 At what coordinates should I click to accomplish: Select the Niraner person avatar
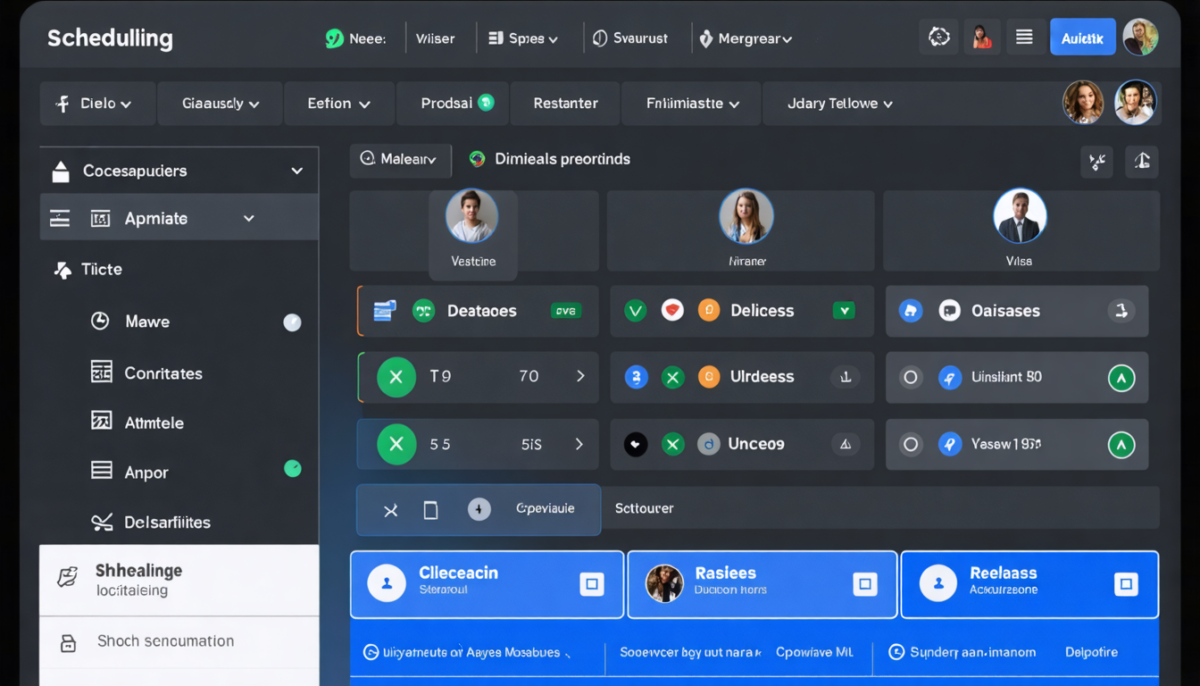[746, 216]
